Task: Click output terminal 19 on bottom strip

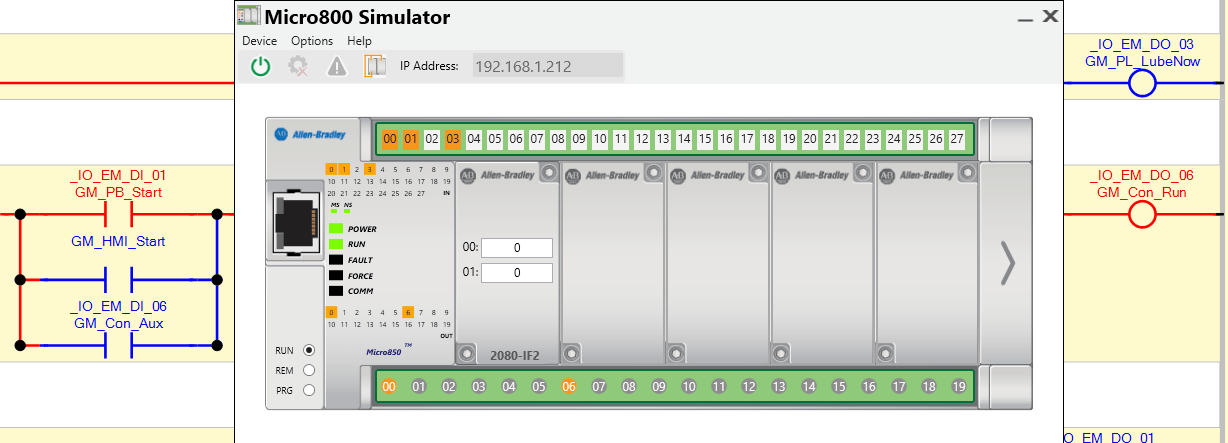Action: [959, 386]
